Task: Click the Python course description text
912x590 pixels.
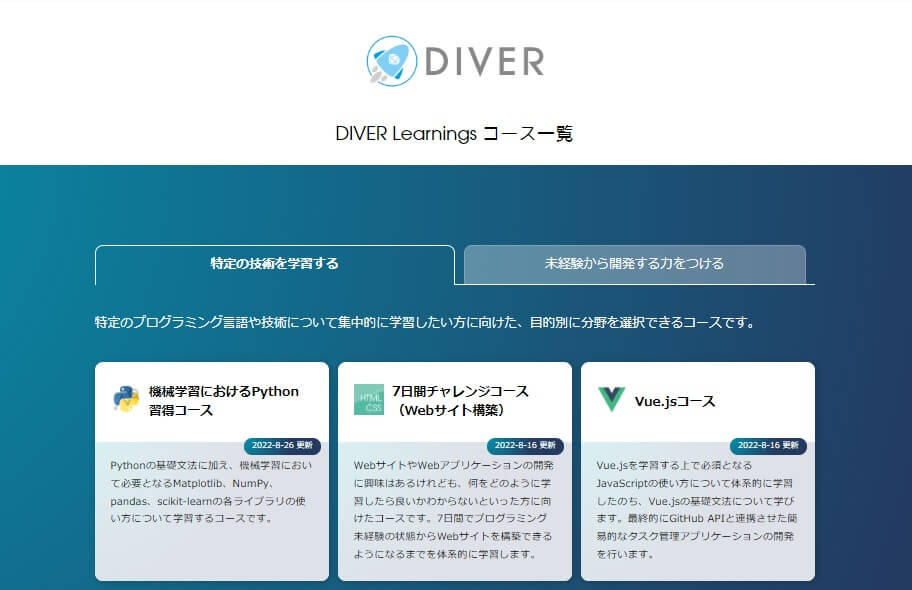Action: 211,492
